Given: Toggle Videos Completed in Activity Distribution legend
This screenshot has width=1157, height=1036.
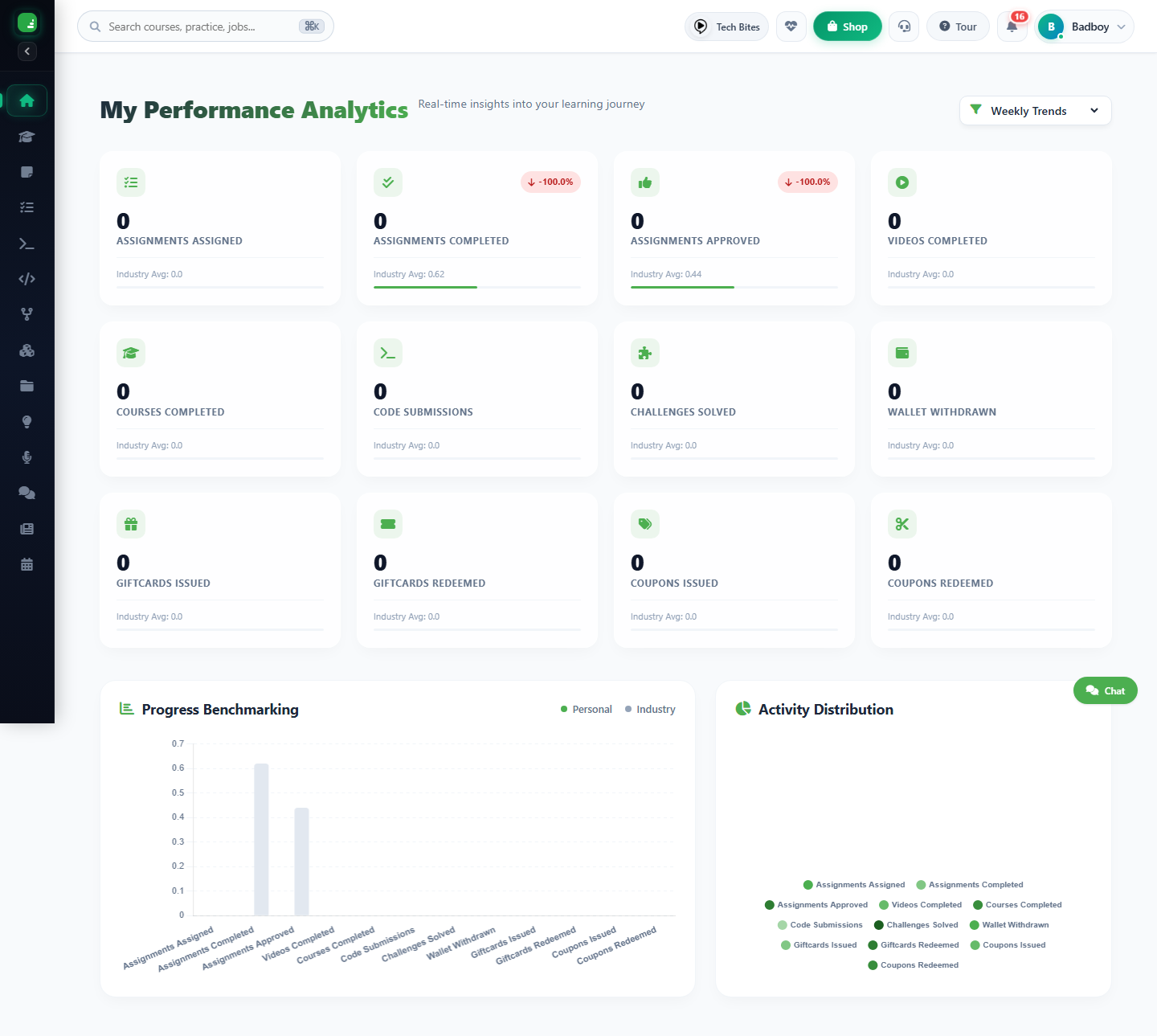Looking at the screenshot, I should (921, 905).
